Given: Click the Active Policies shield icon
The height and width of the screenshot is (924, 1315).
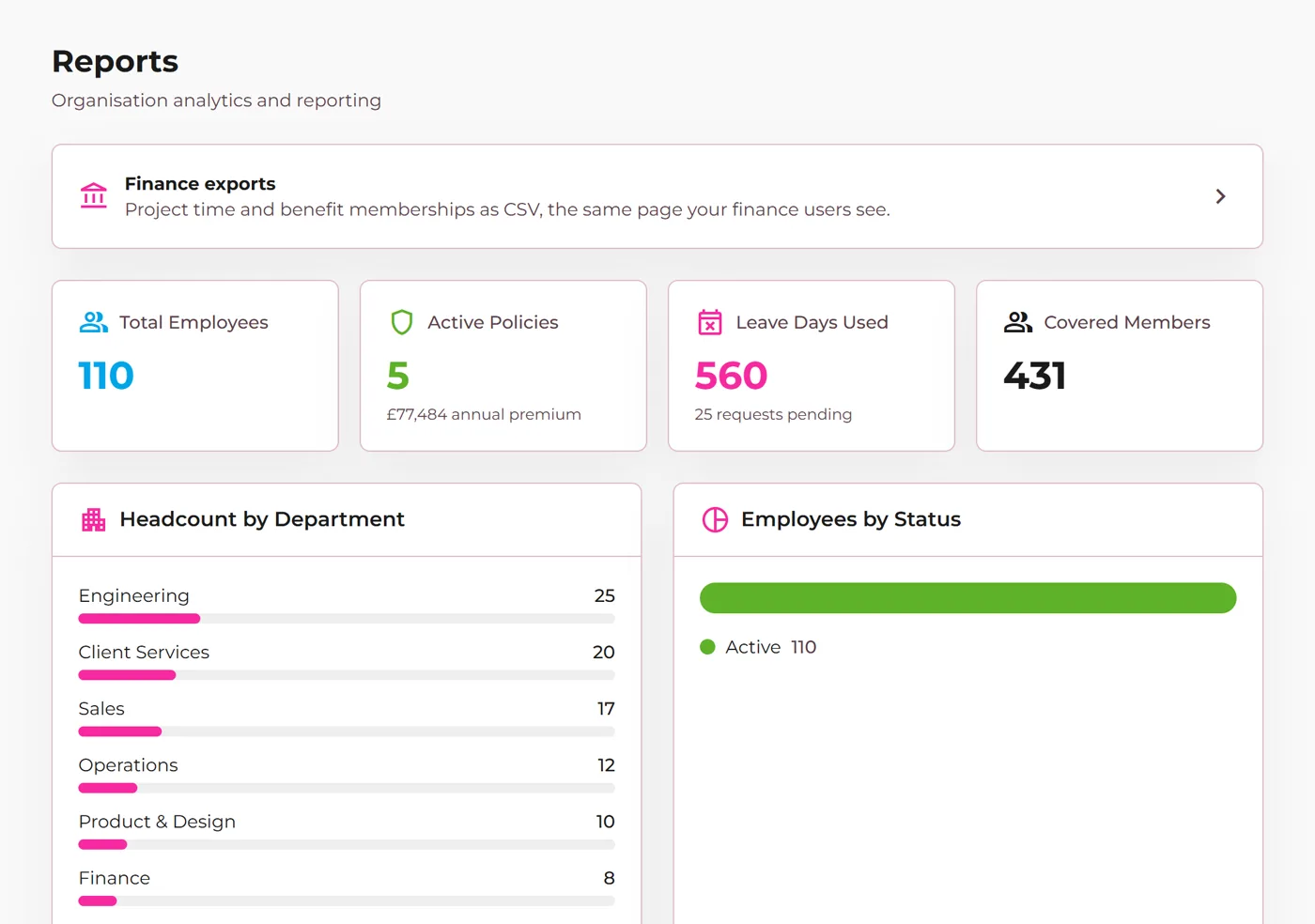Looking at the screenshot, I should point(402,322).
